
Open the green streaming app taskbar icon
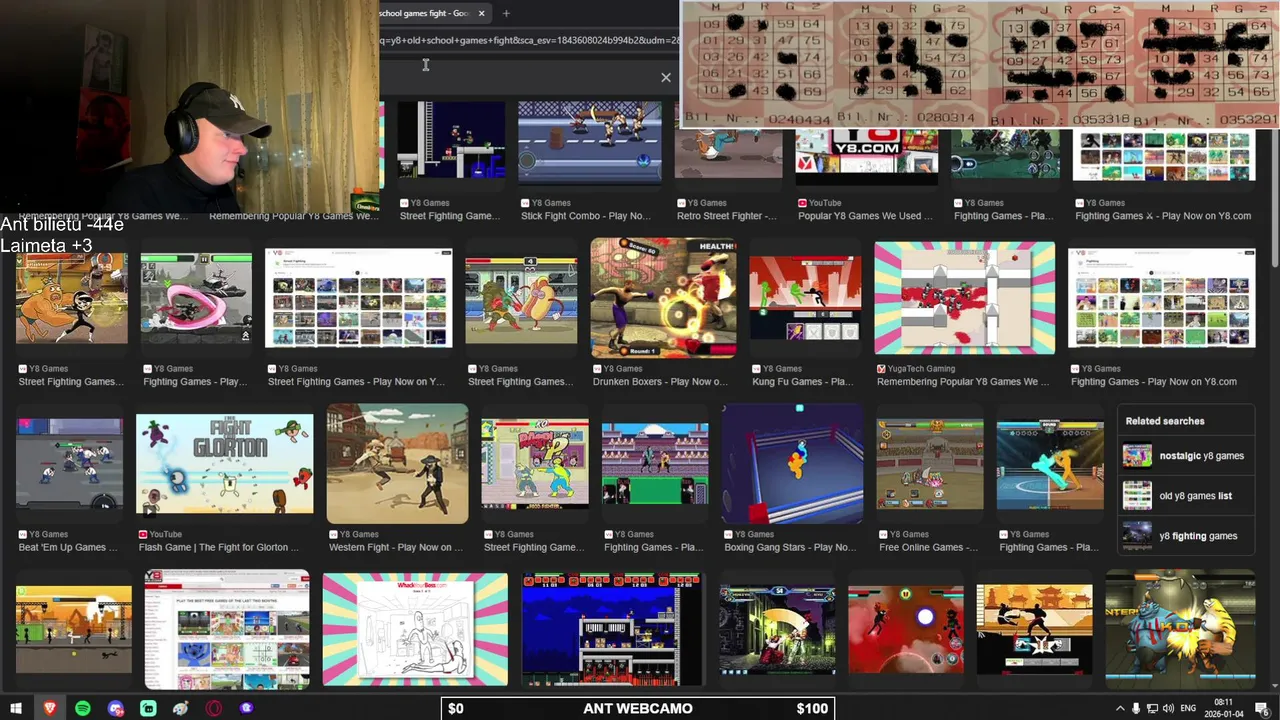[148, 708]
